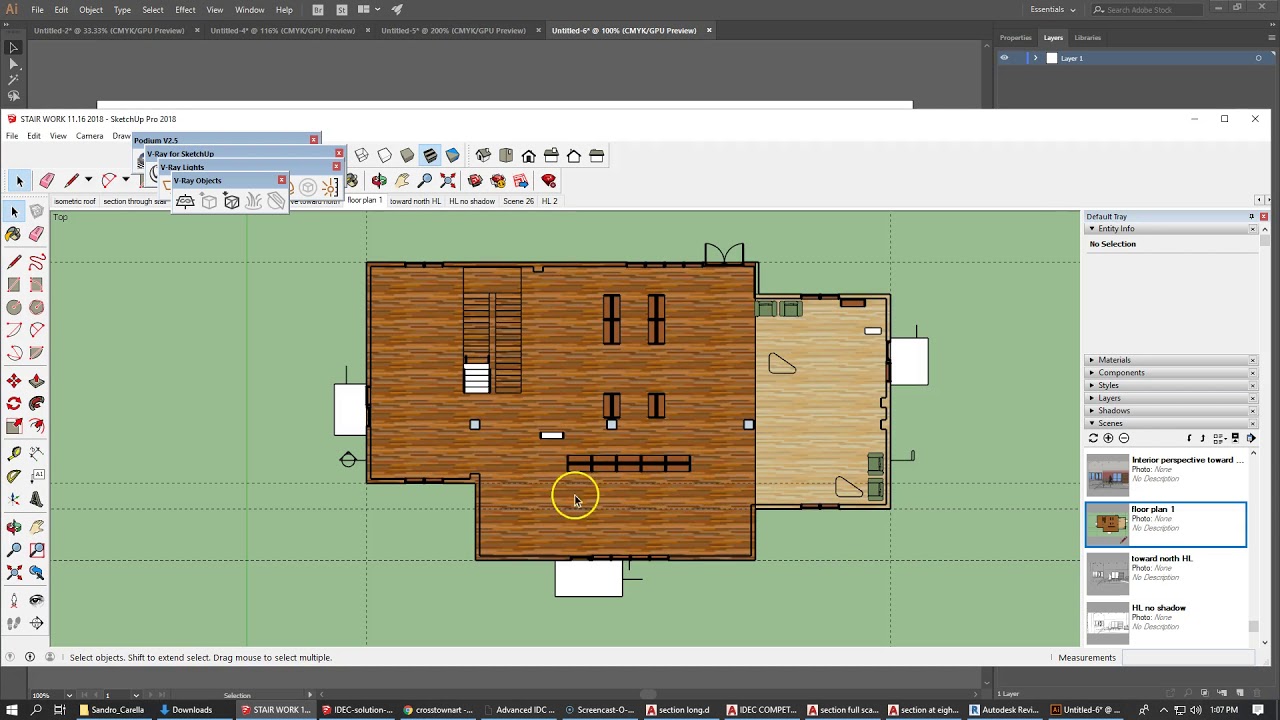Close the Podium V2.5 floating toolbar
The image size is (1280, 720).
(x=314, y=140)
